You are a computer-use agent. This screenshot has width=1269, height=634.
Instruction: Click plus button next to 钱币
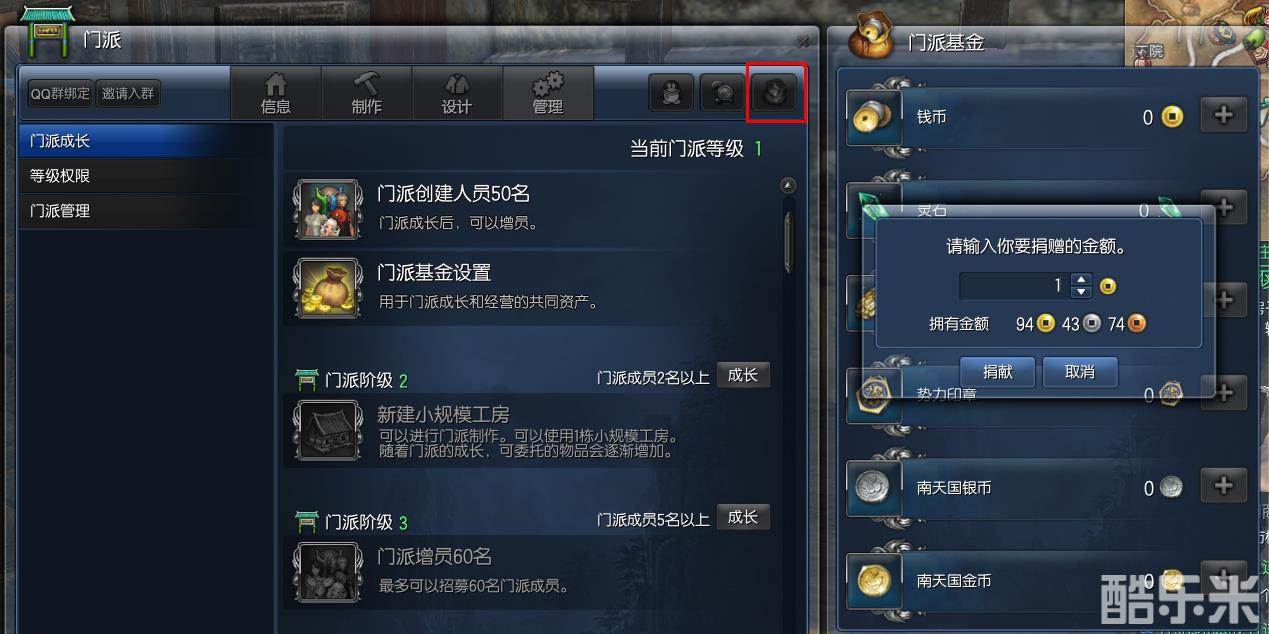(x=1223, y=116)
